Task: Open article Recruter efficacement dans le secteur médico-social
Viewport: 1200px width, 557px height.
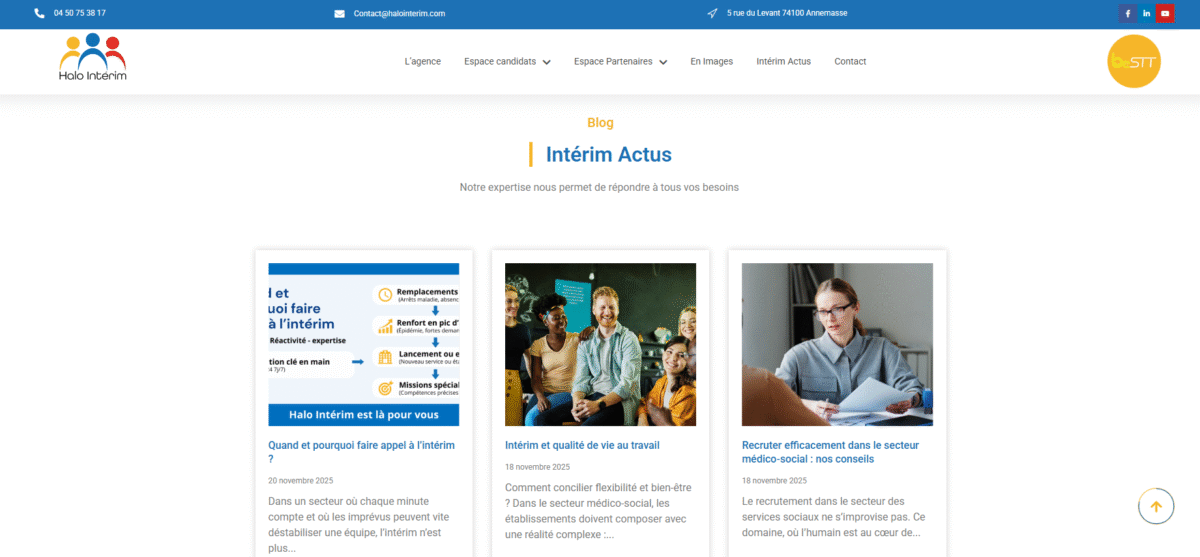Action: (x=830, y=452)
